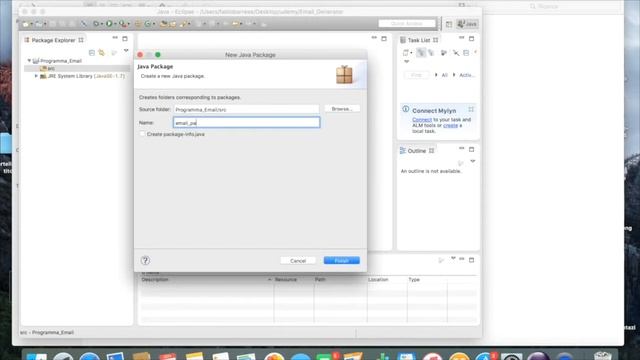Close the Connect Mylyn notice
The width and height of the screenshot is (640, 360).
click(471, 109)
